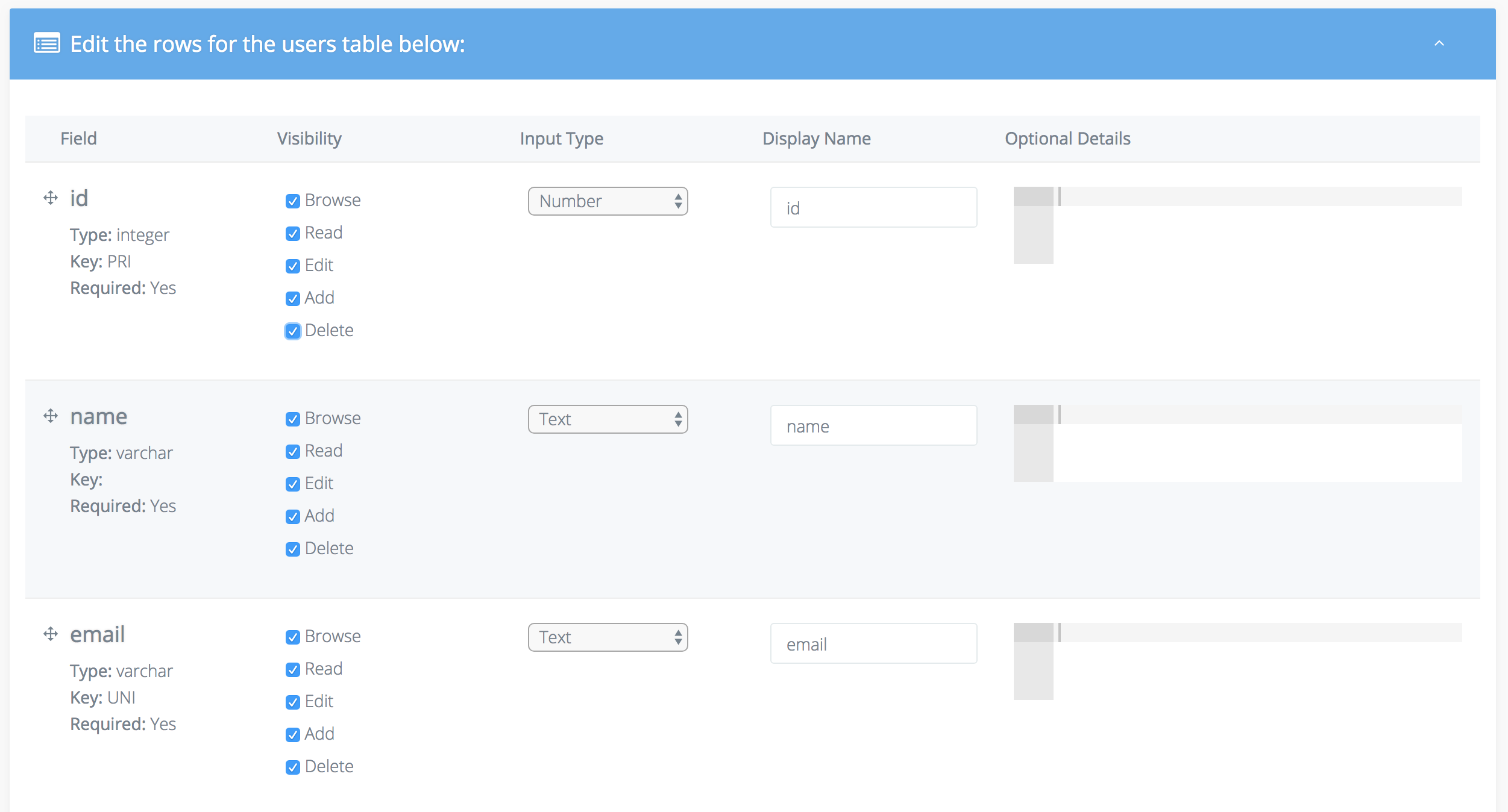Viewport: 1508px width, 812px height.
Task: Uncheck Delete visibility for id field
Action: click(293, 331)
